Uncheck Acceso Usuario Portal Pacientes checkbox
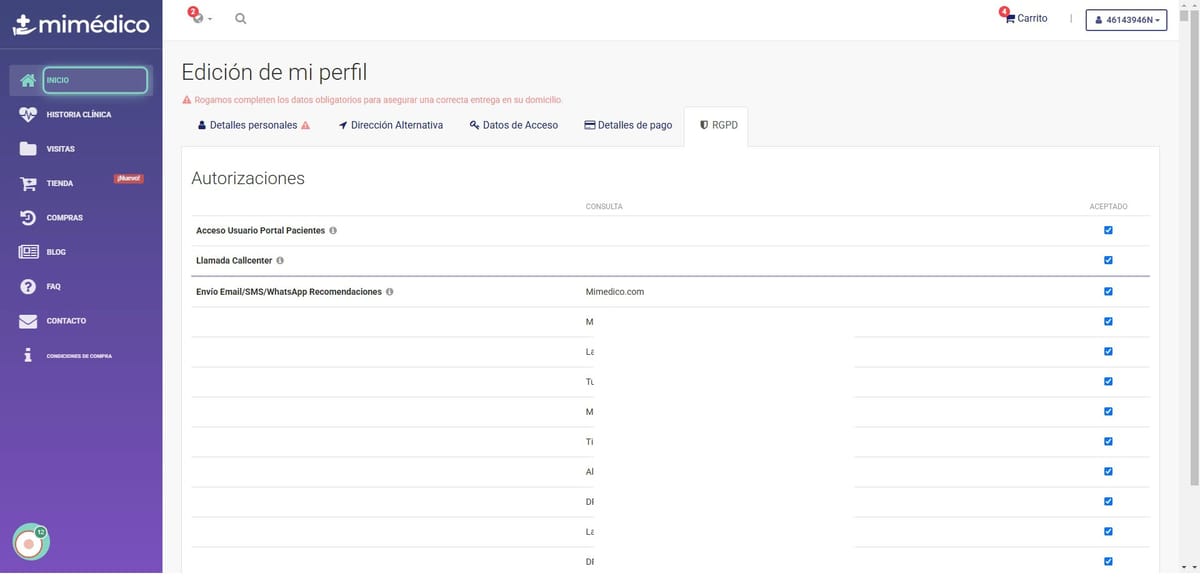The height and width of the screenshot is (584, 1200). click(1108, 230)
